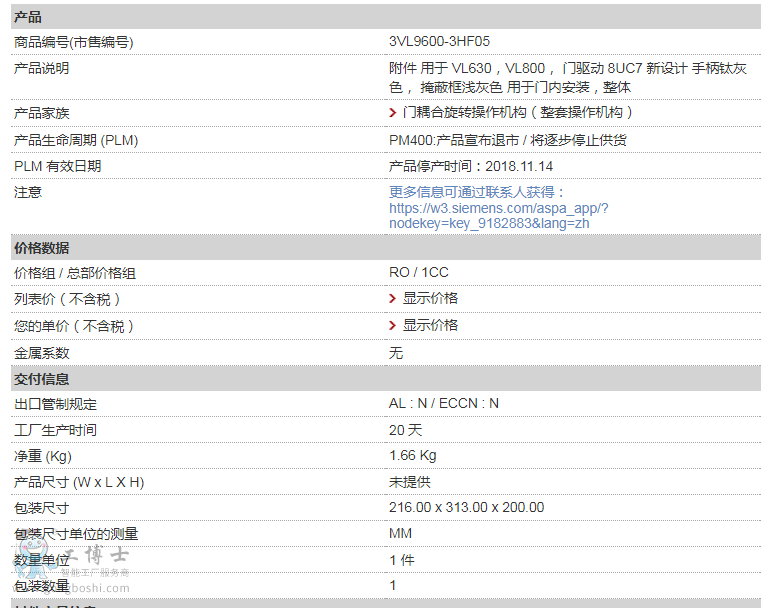
Task: Click the 金属系数 label
Action: point(42,353)
